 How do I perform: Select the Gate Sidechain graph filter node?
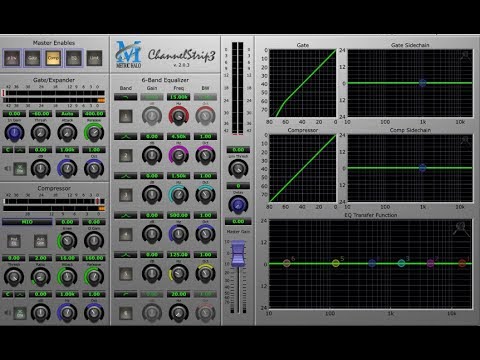(x=422, y=83)
